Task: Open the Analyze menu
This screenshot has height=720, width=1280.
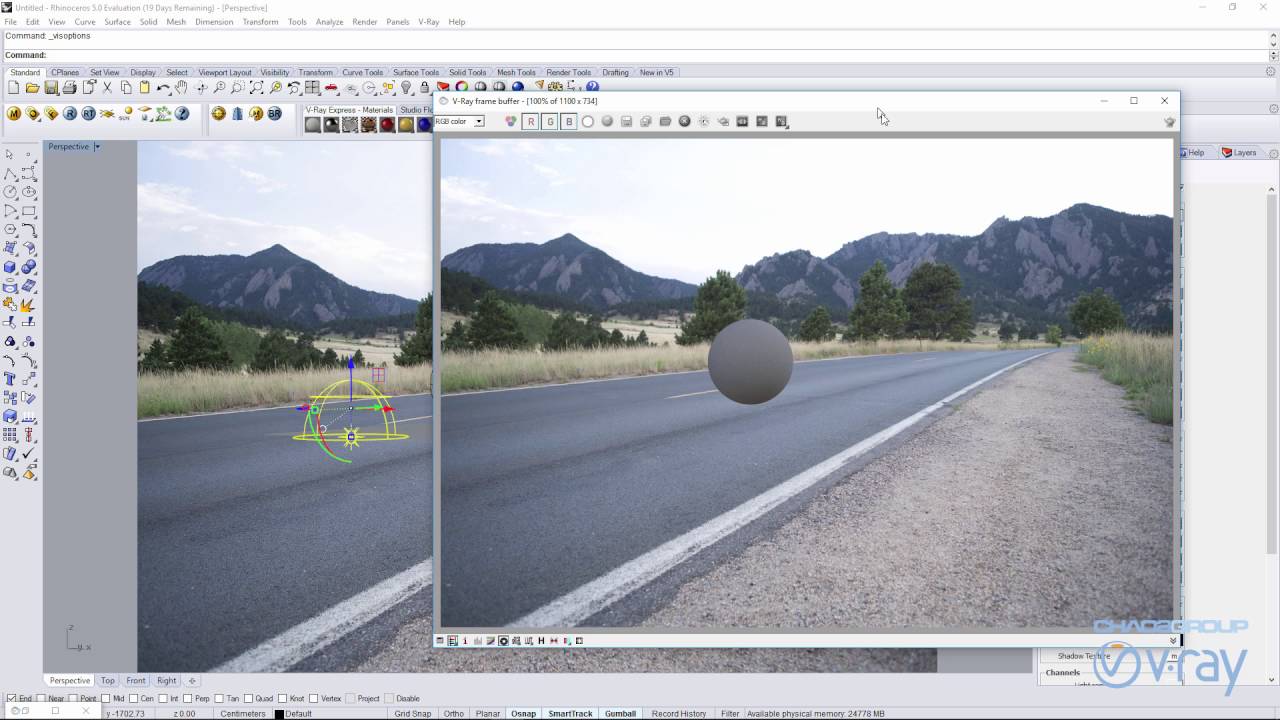Action: click(329, 21)
